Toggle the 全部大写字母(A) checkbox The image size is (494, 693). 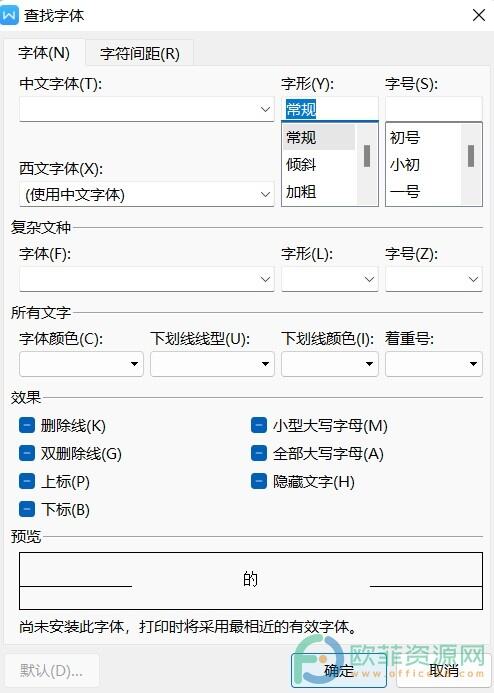click(x=258, y=453)
